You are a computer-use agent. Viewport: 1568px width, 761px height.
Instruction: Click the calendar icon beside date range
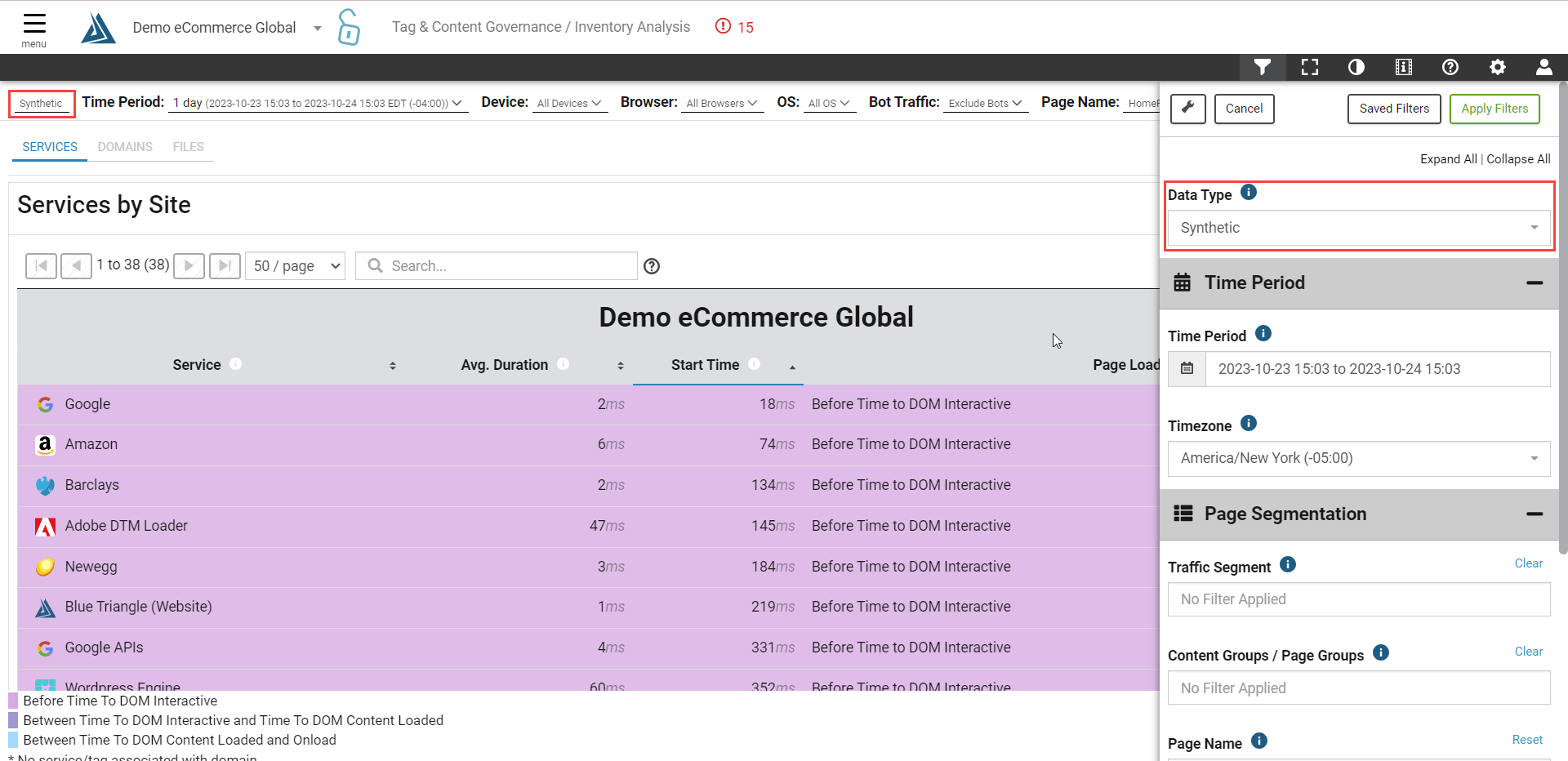[x=1187, y=369]
